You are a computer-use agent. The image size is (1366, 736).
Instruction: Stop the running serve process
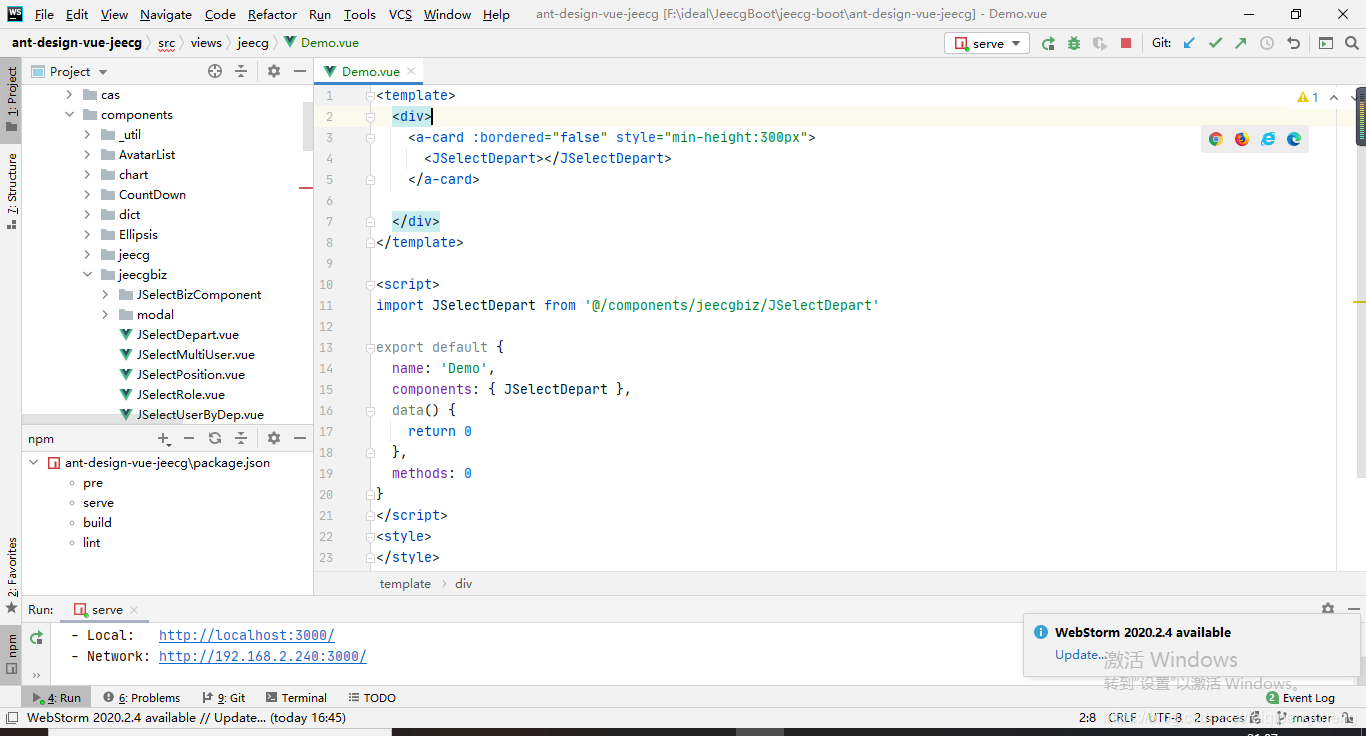[x=1126, y=43]
